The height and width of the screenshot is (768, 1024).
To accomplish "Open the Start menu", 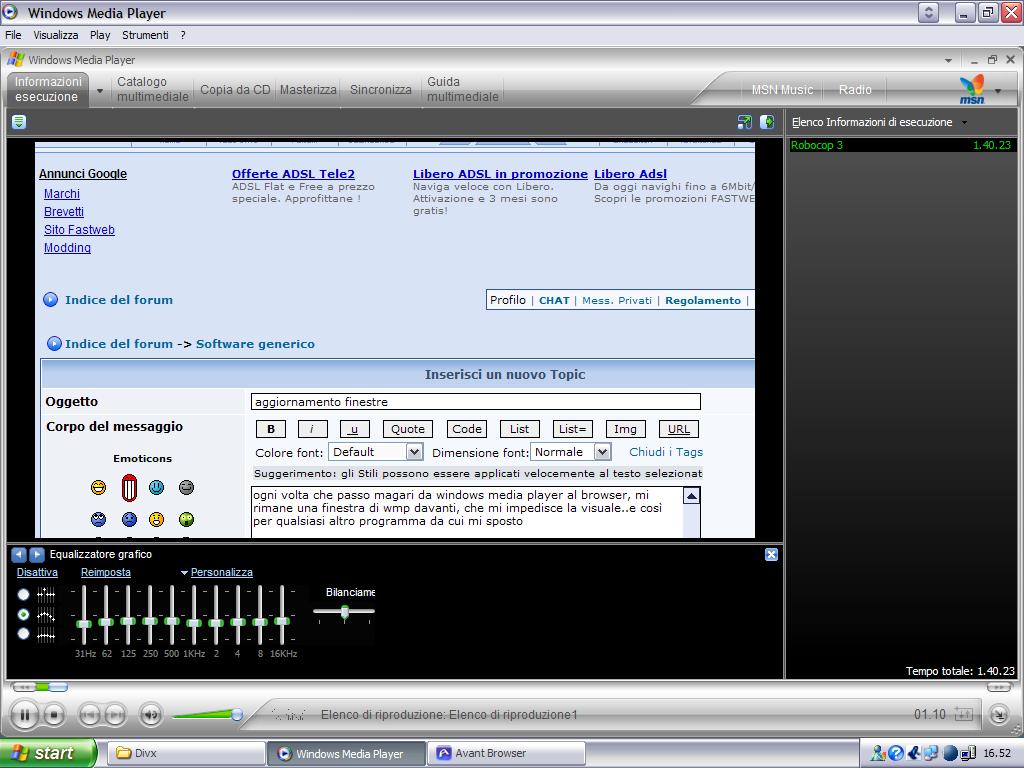I will 47,754.
